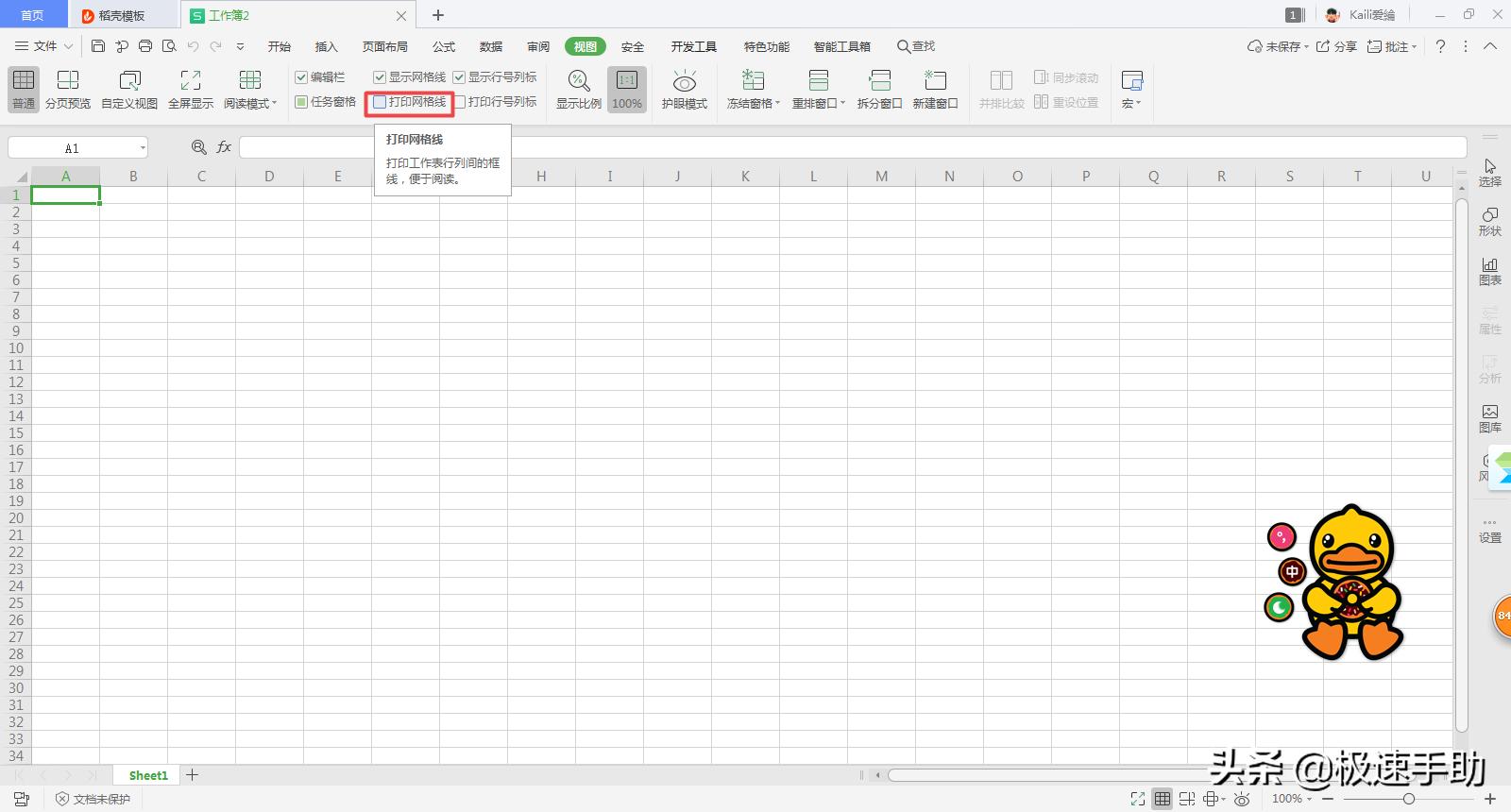This screenshot has width=1511, height=812.
Task: Open 自定义视图 custom views
Action: [x=129, y=90]
